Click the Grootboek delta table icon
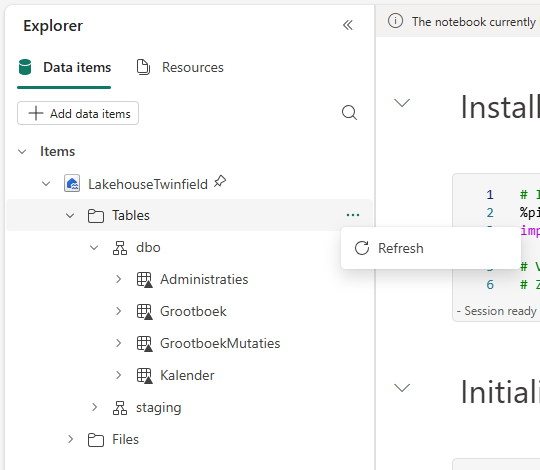The image size is (540, 470). pyautogui.click(x=145, y=312)
